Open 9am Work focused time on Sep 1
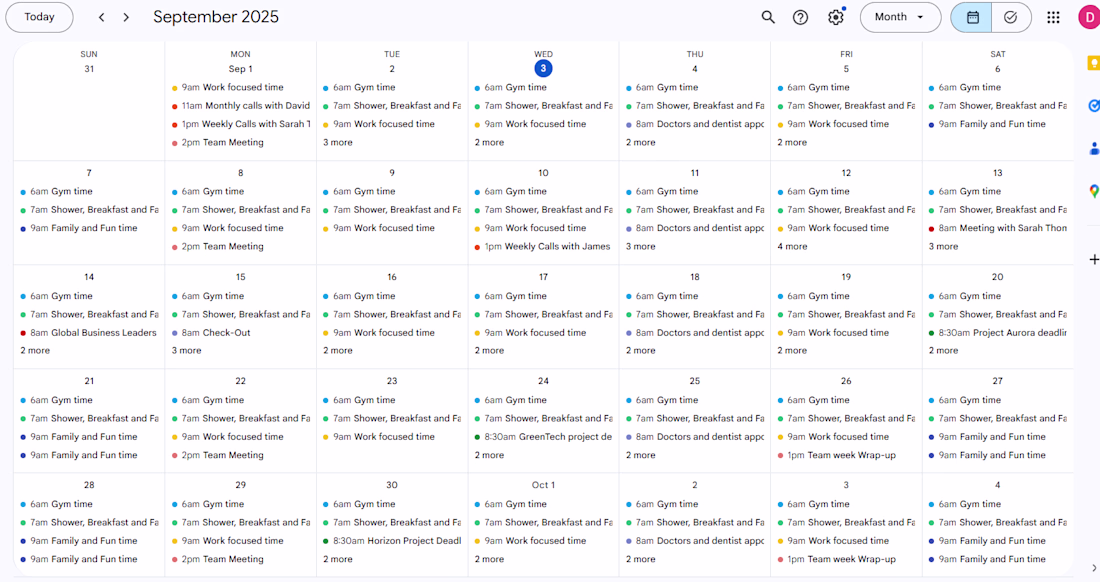The image size is (1100, 582). [x=241, y=88]
